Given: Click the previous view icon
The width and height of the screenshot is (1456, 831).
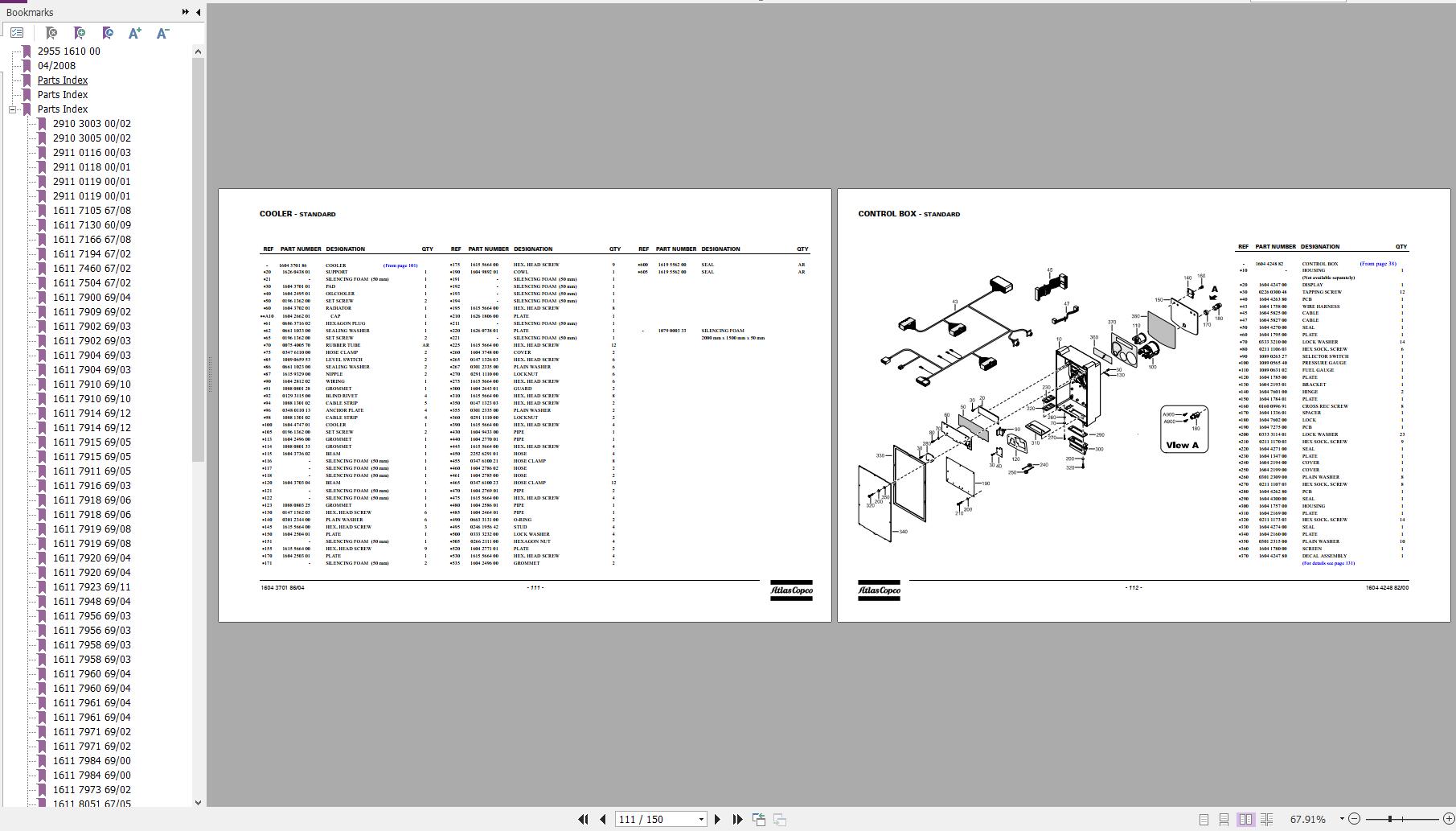Looking at the screenshot, I should (759, 819).
